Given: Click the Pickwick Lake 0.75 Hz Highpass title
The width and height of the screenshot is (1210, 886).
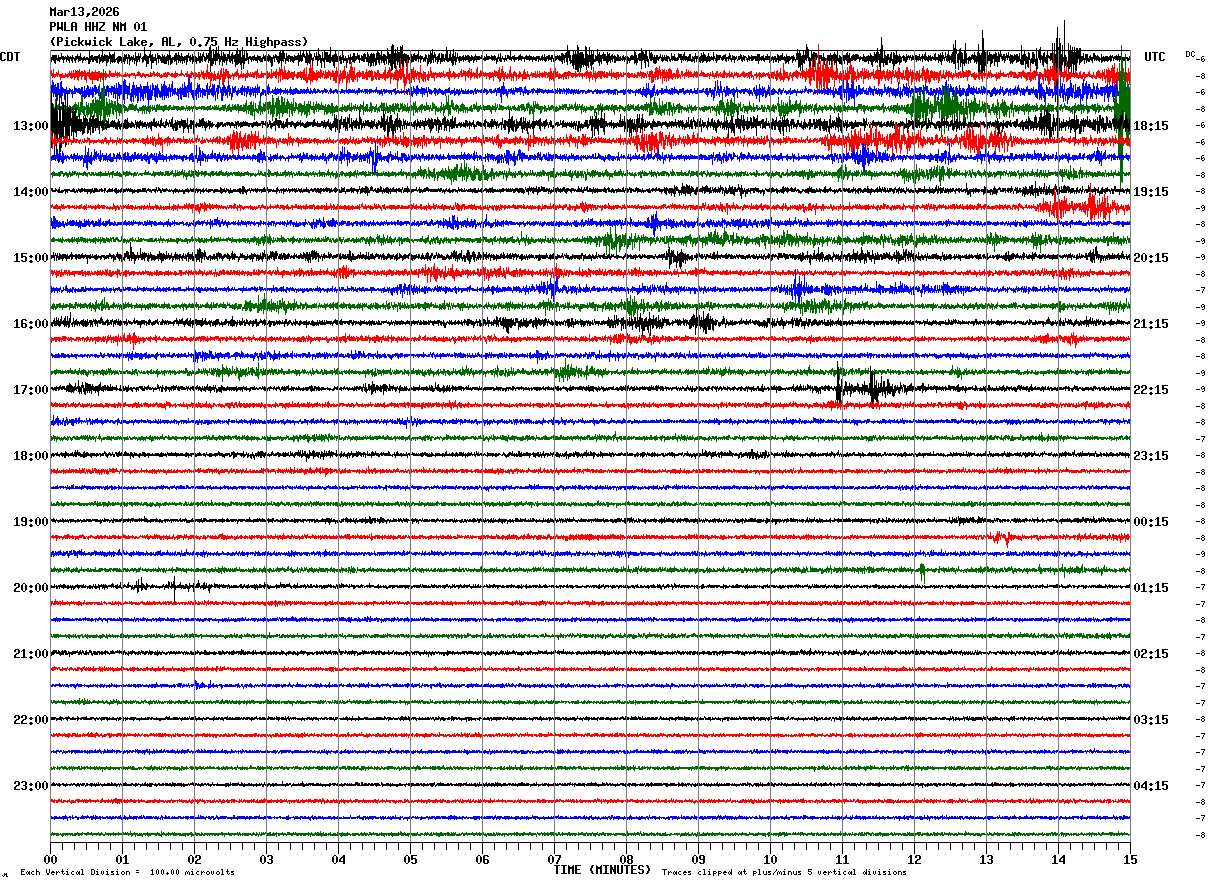Looking at the screenshot, I should 179,42.
